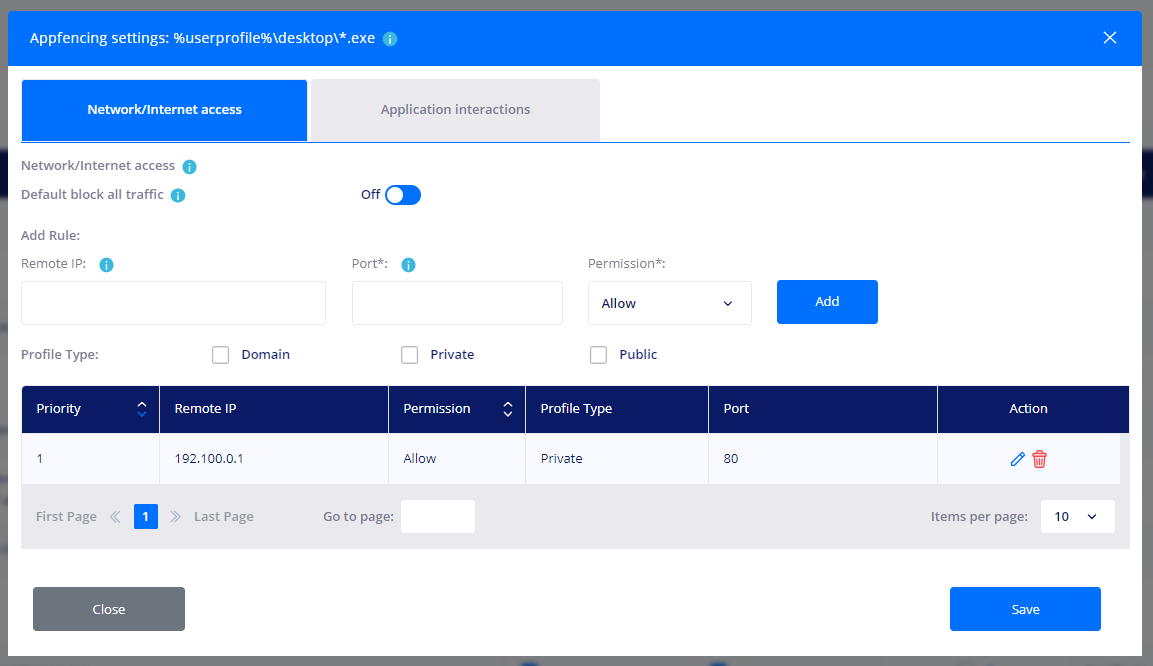Switch to Application interactions tab
Viewport: 1153px width, 666px height.
click(455, 110)
